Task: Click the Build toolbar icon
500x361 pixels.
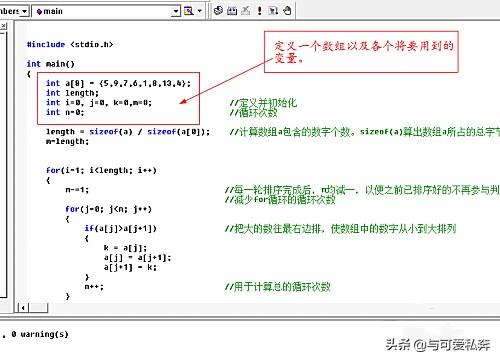Action: tap(232, 11)
